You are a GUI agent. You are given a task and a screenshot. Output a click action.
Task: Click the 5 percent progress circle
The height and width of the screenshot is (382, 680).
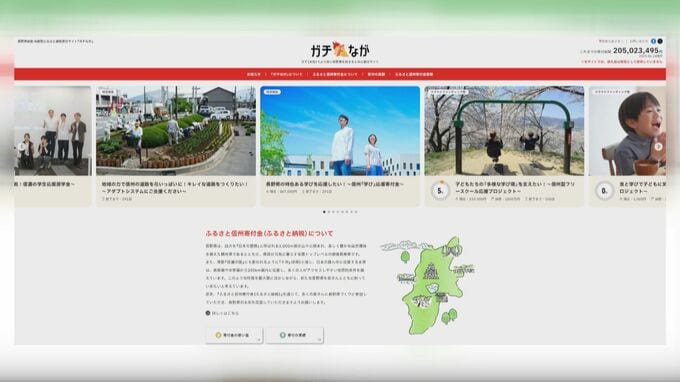(x=440, y=190)
